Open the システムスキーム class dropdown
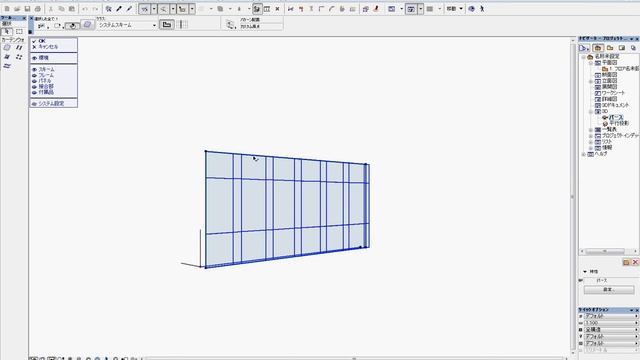The width and height of the screenshot is (640, 360). pos(127,25)
